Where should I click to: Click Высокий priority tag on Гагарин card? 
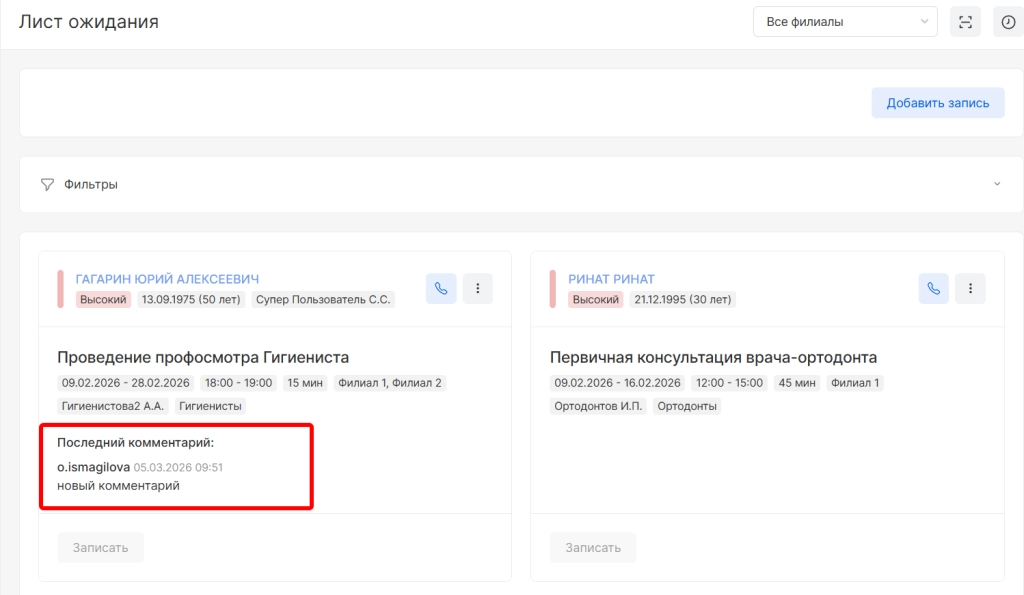103,299
